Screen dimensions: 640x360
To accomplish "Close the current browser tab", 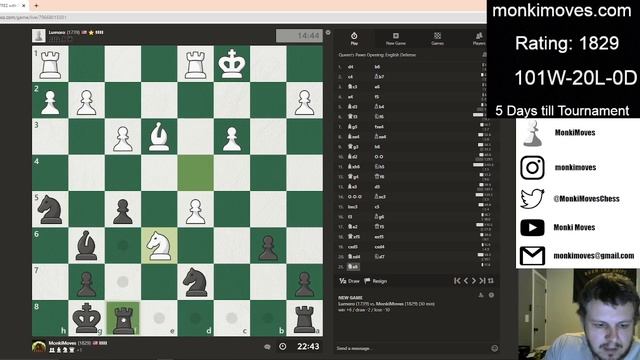I will click(23, 6).
